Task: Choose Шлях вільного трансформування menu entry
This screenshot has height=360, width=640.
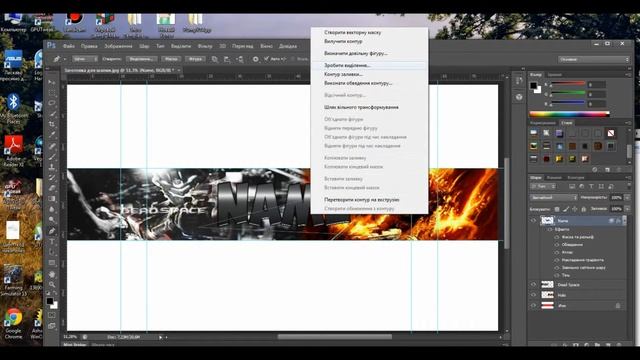Action: coord(361,107)
